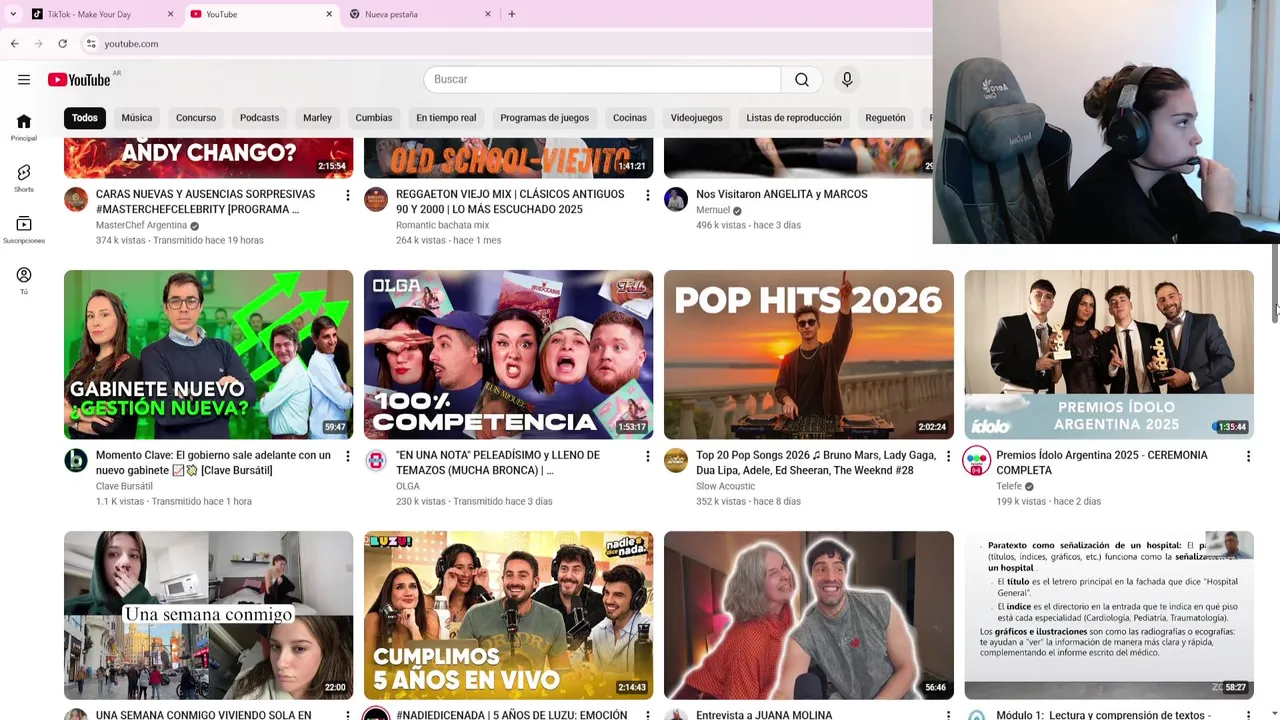Go to Principal home in sidebar
The width and height of the screenshot is (1280, 720).
(24, 127)
